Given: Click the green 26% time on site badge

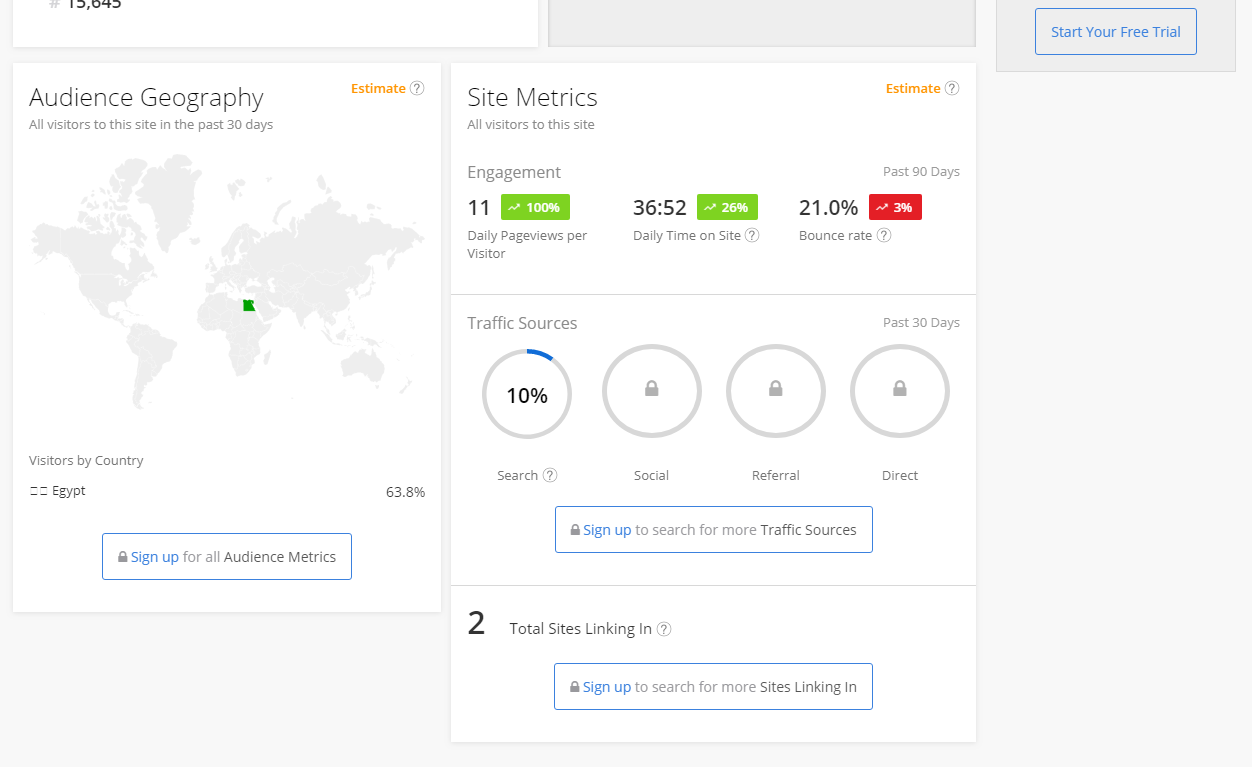Looking at the screenshot, I should tap(727, 207).
